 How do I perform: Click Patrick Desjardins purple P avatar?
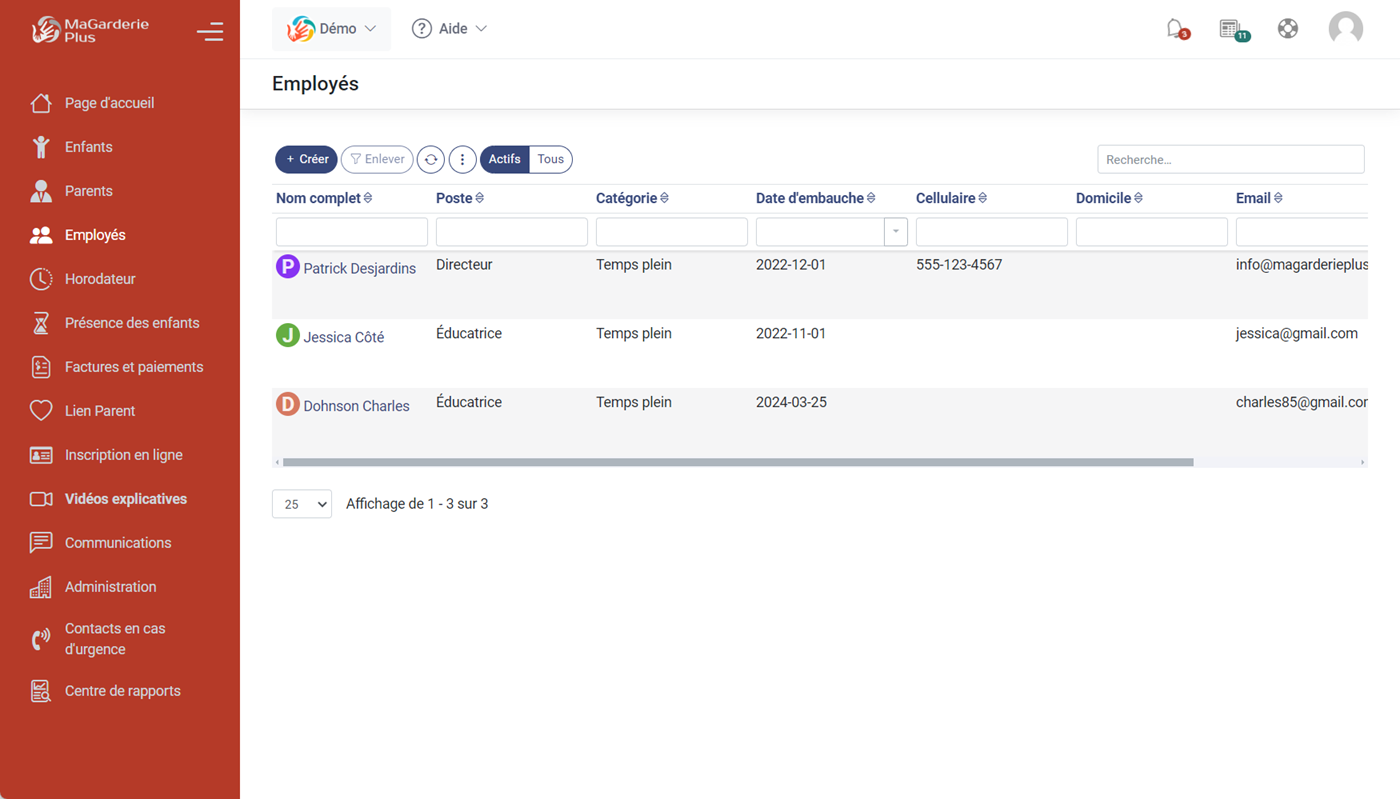288,267
